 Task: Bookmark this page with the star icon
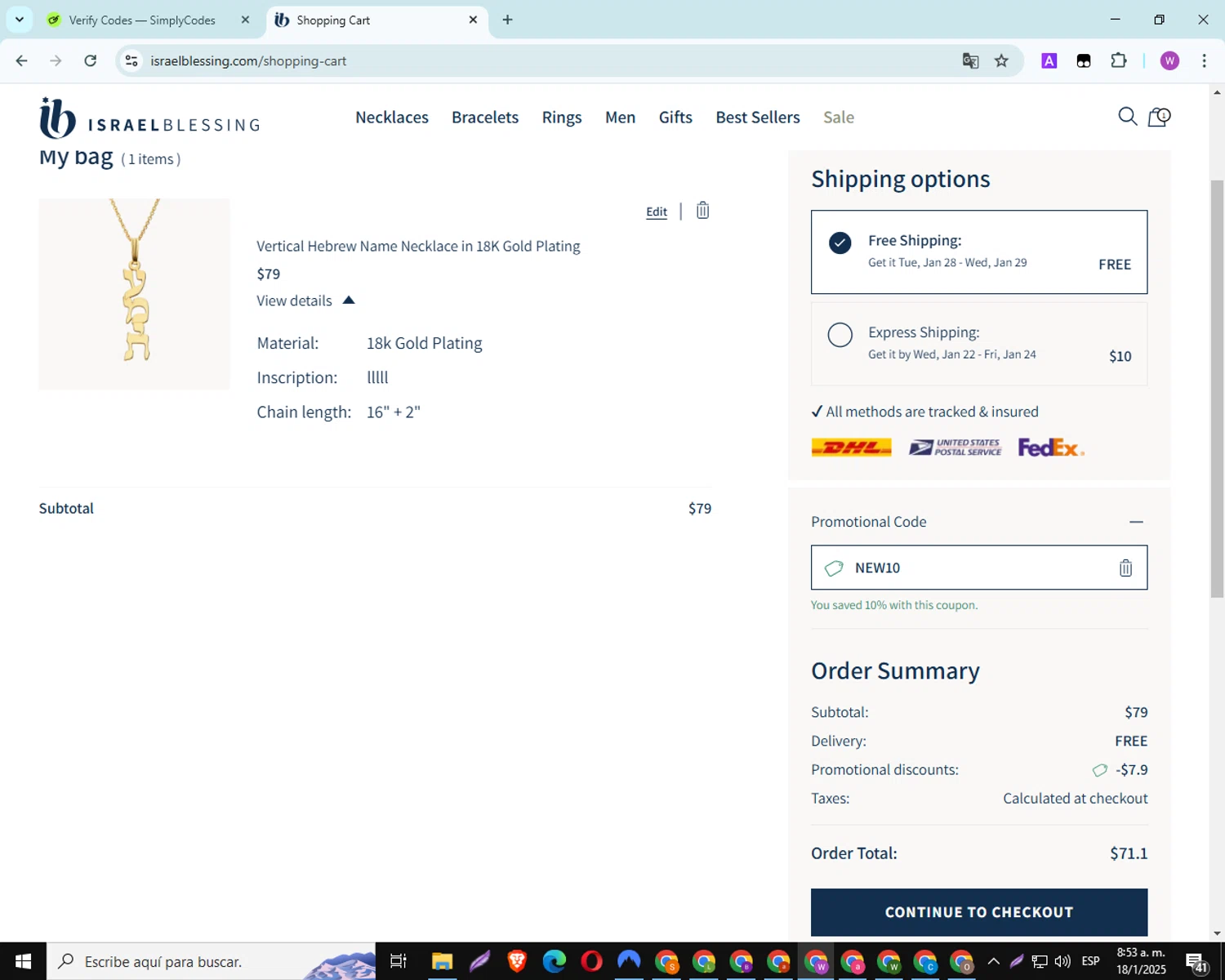coord(1001,60)
